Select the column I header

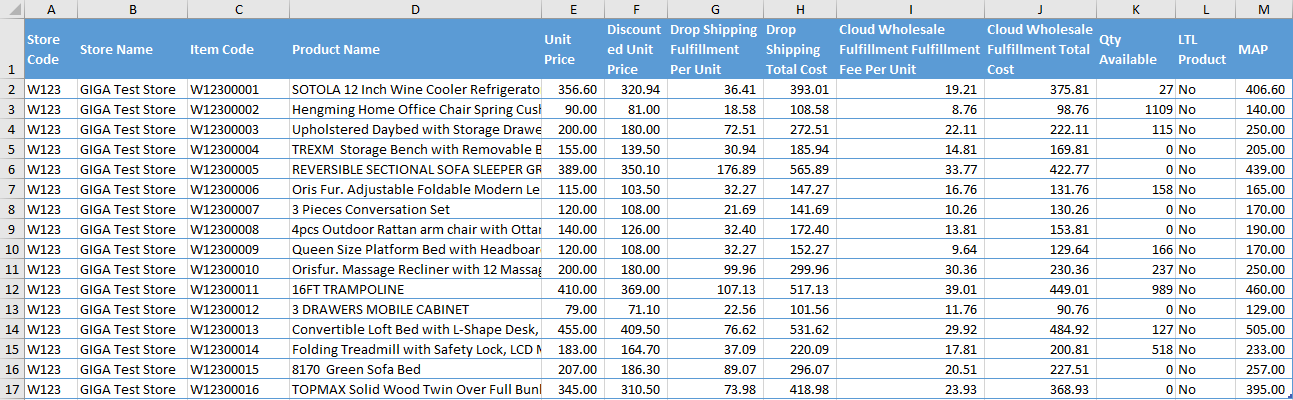point(909,9)
